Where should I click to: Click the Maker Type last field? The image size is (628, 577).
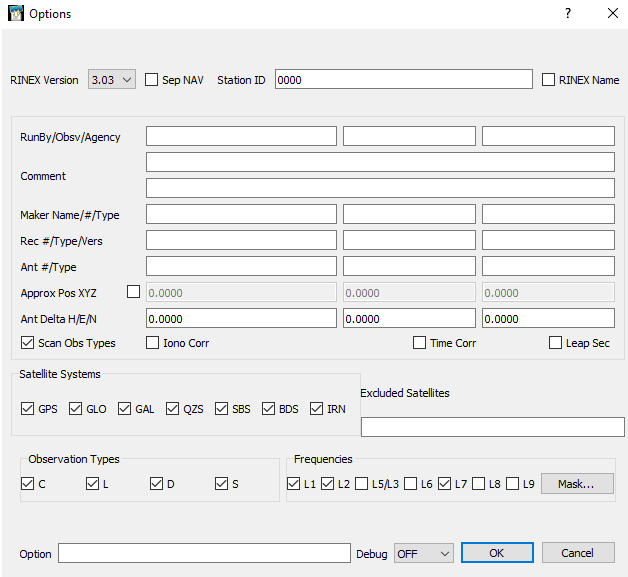(x=548, y=214)
